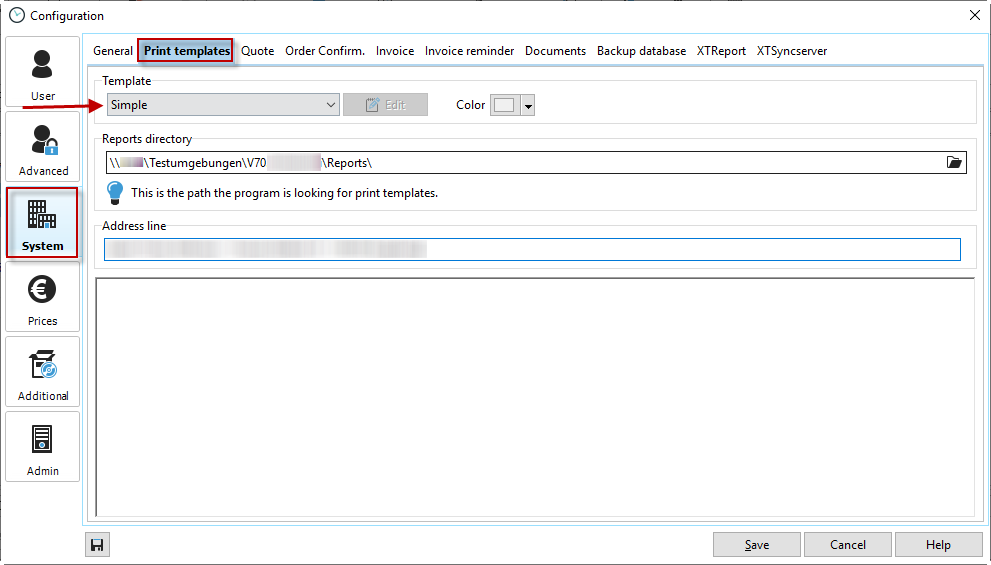Open the User settings section

(43, 72)
